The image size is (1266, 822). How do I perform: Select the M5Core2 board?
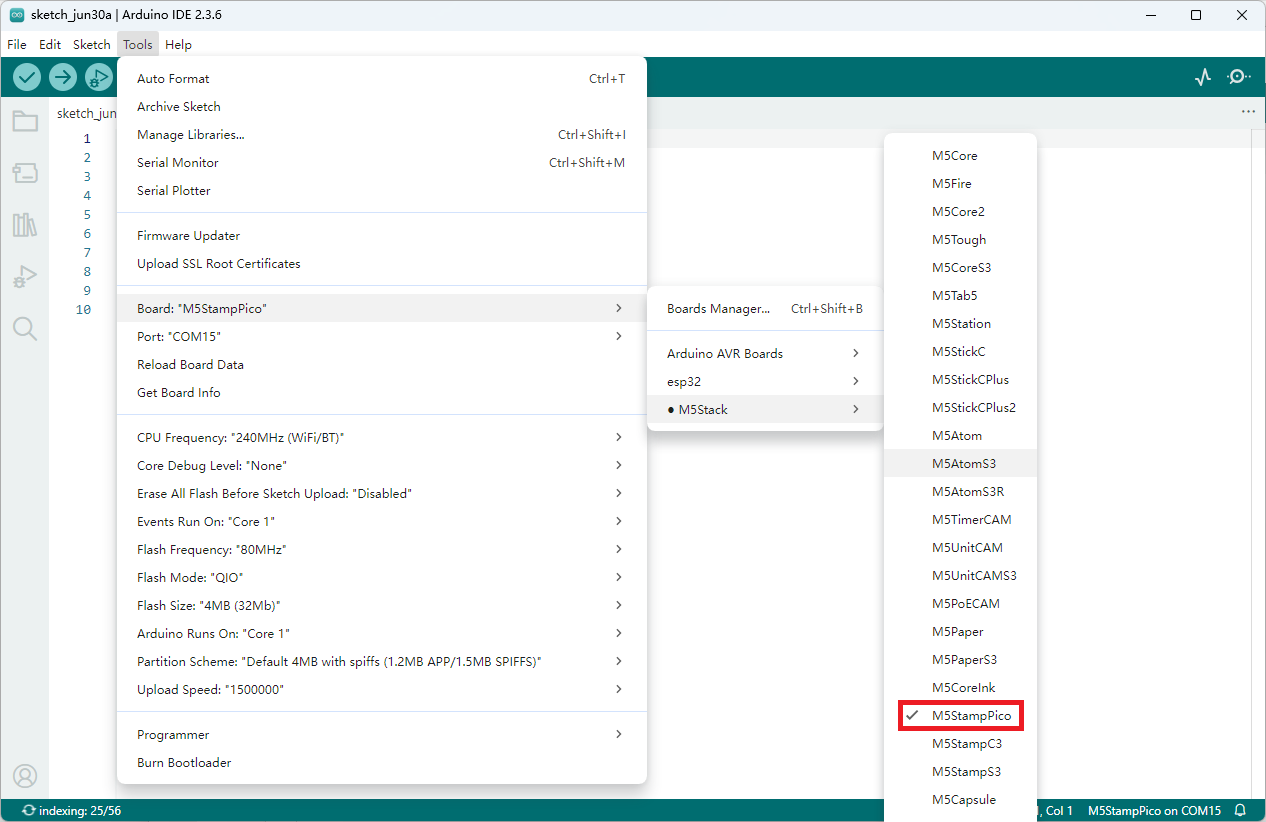pos(960,211)
